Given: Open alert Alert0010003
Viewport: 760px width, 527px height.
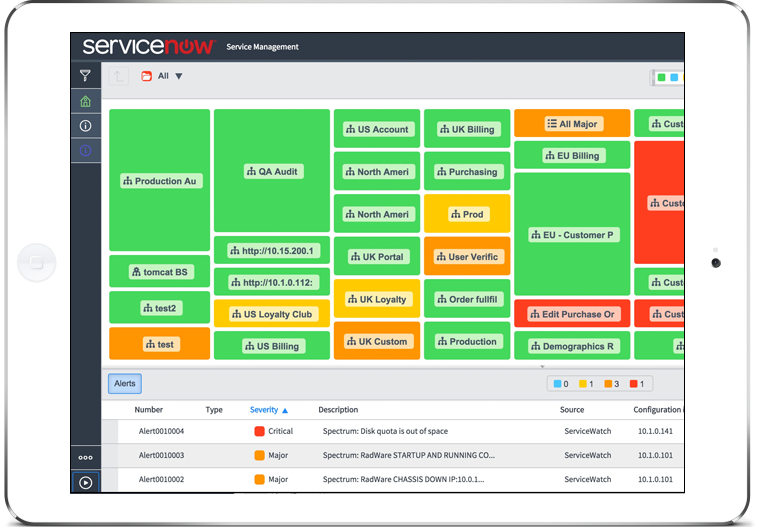Looking at the screenshot, I should [161, 455].
